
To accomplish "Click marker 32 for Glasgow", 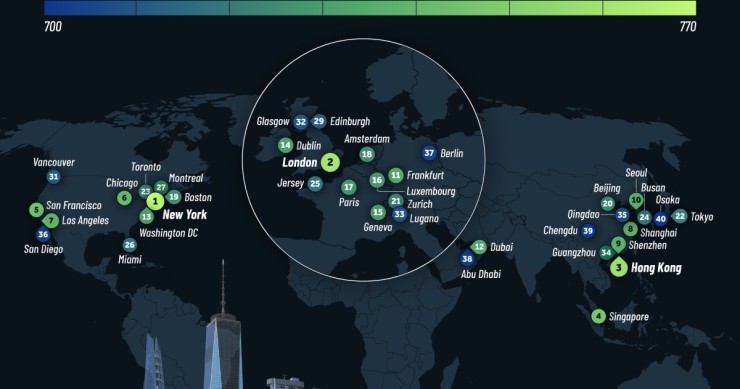I will [x=301, y=122].
